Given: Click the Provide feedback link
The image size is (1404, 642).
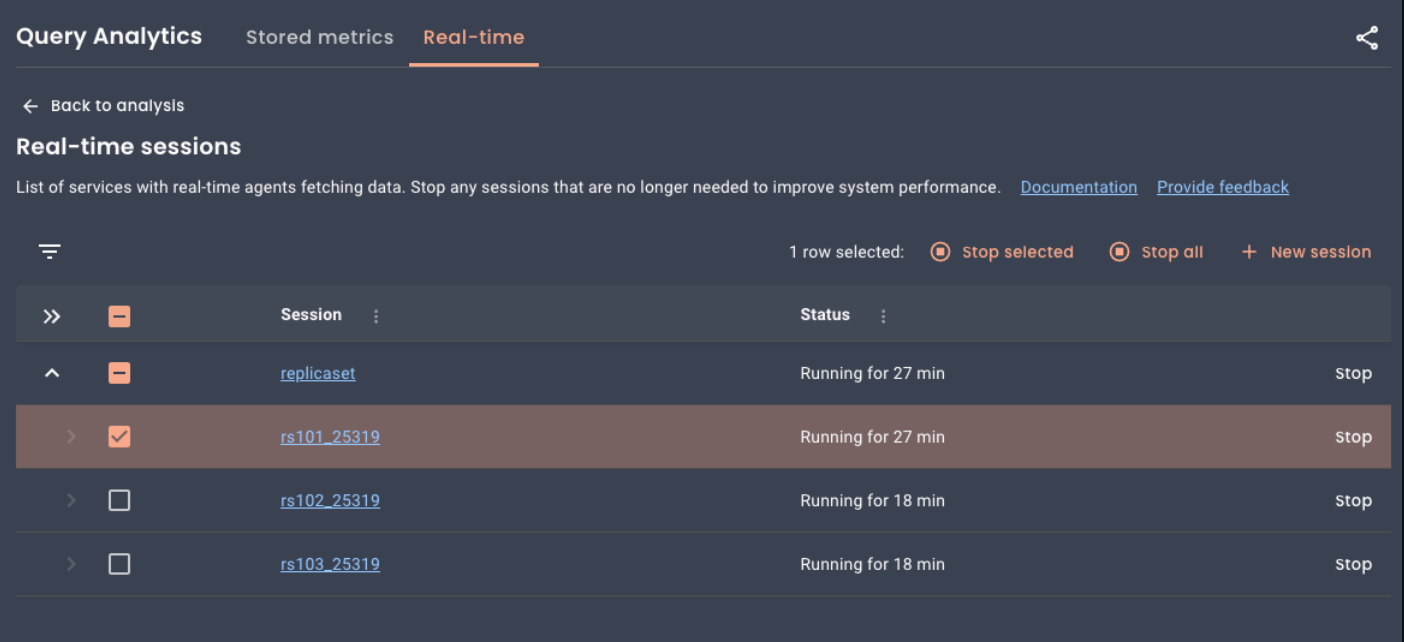Looking at the screenshot, I should 1222,187.
